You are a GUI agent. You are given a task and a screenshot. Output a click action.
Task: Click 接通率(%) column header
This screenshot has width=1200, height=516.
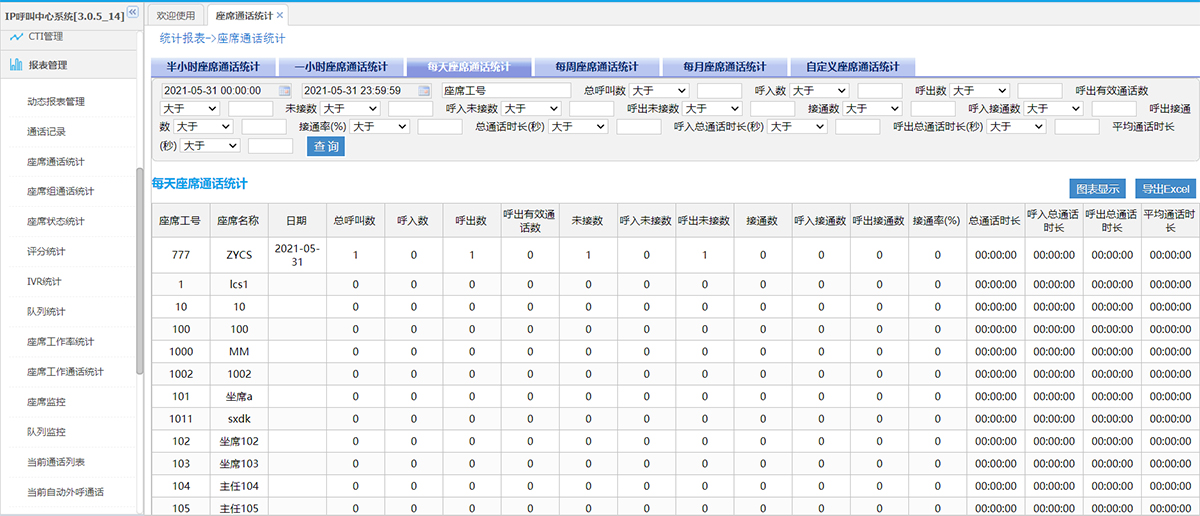938,221
